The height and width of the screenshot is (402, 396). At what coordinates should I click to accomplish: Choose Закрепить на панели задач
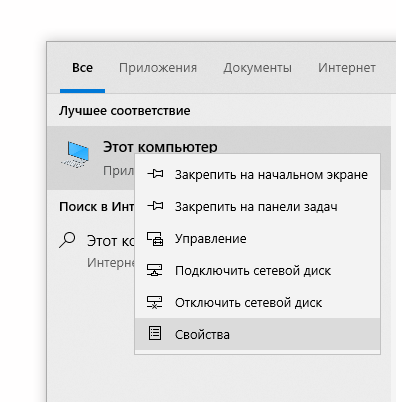(x=257, y=206)
